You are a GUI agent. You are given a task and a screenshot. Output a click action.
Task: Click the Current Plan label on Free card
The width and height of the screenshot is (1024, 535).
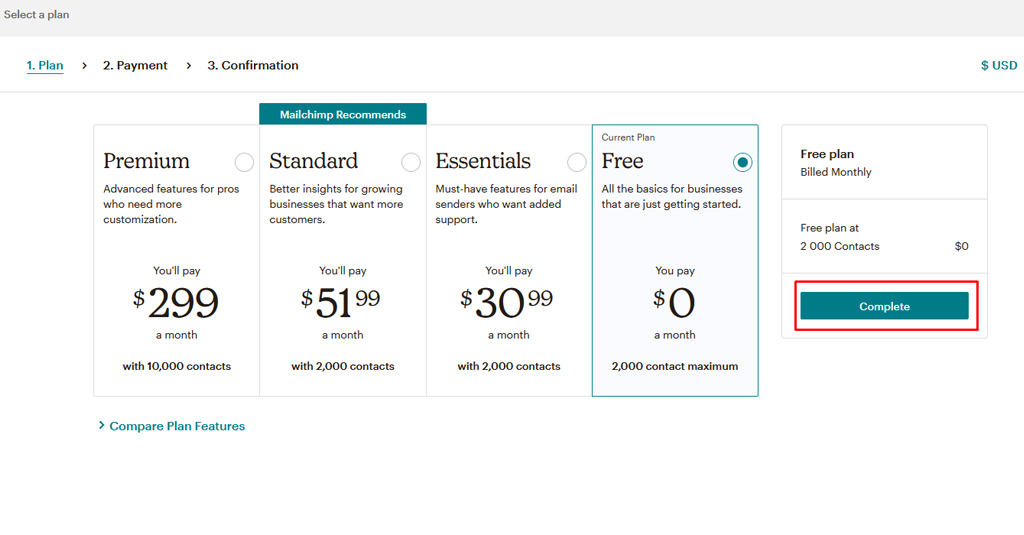click(628, 137)
